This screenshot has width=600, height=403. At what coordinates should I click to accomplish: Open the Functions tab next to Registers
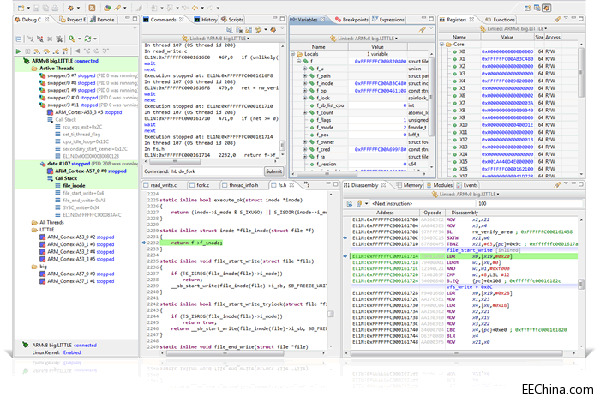[x=500, y=19]
